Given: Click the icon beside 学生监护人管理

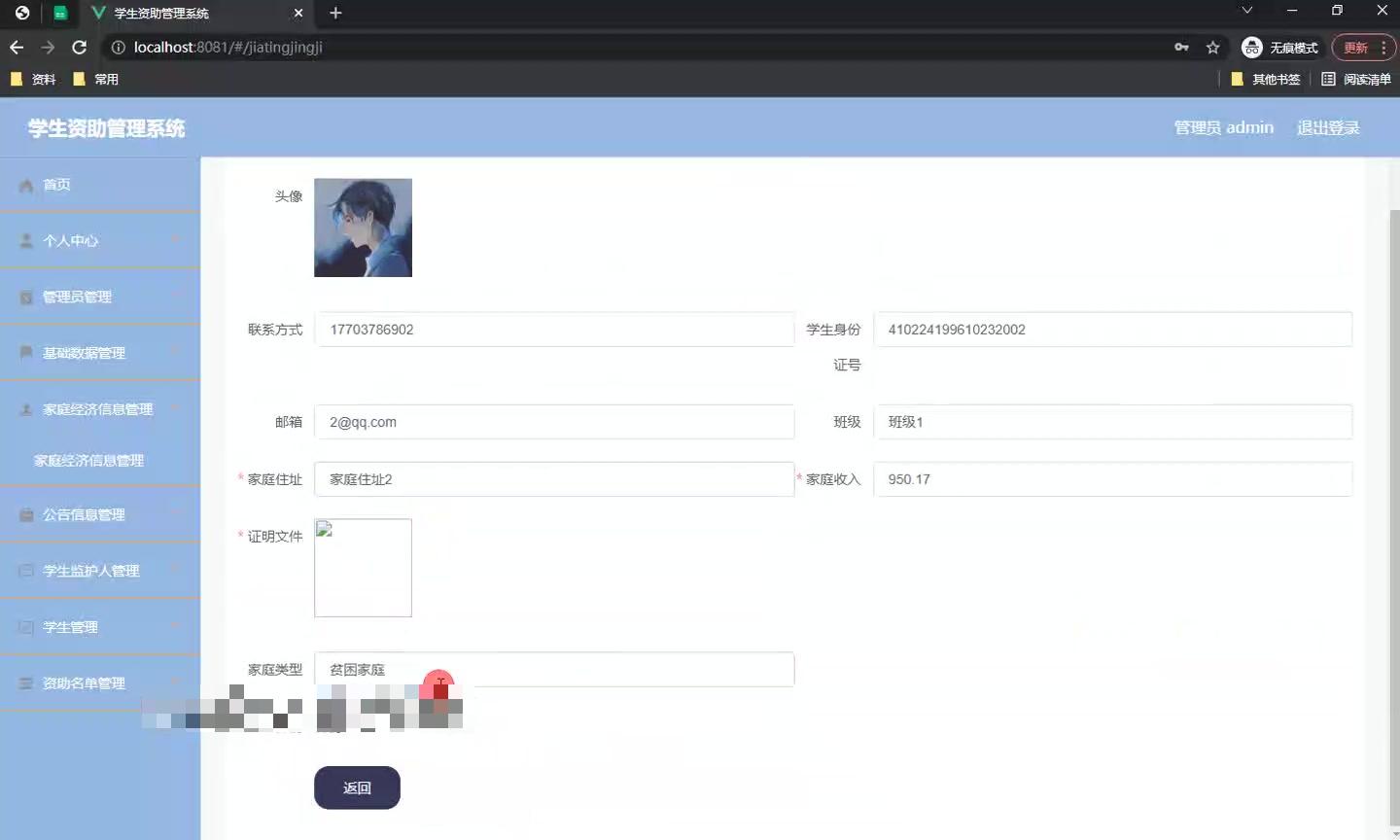Looking at the screenshot, I should coord(26,571).
